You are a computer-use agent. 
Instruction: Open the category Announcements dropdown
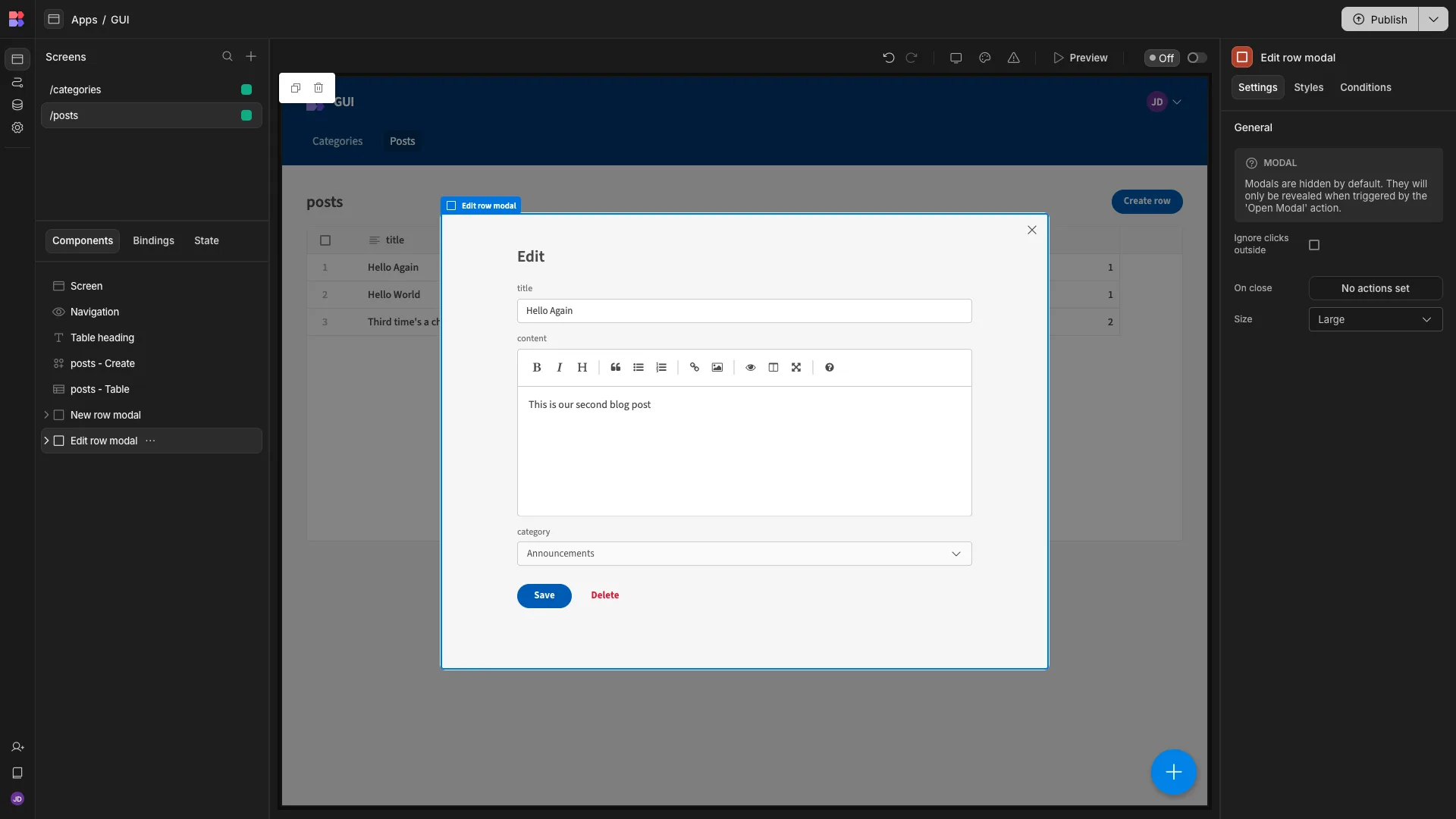click(744, 554)
